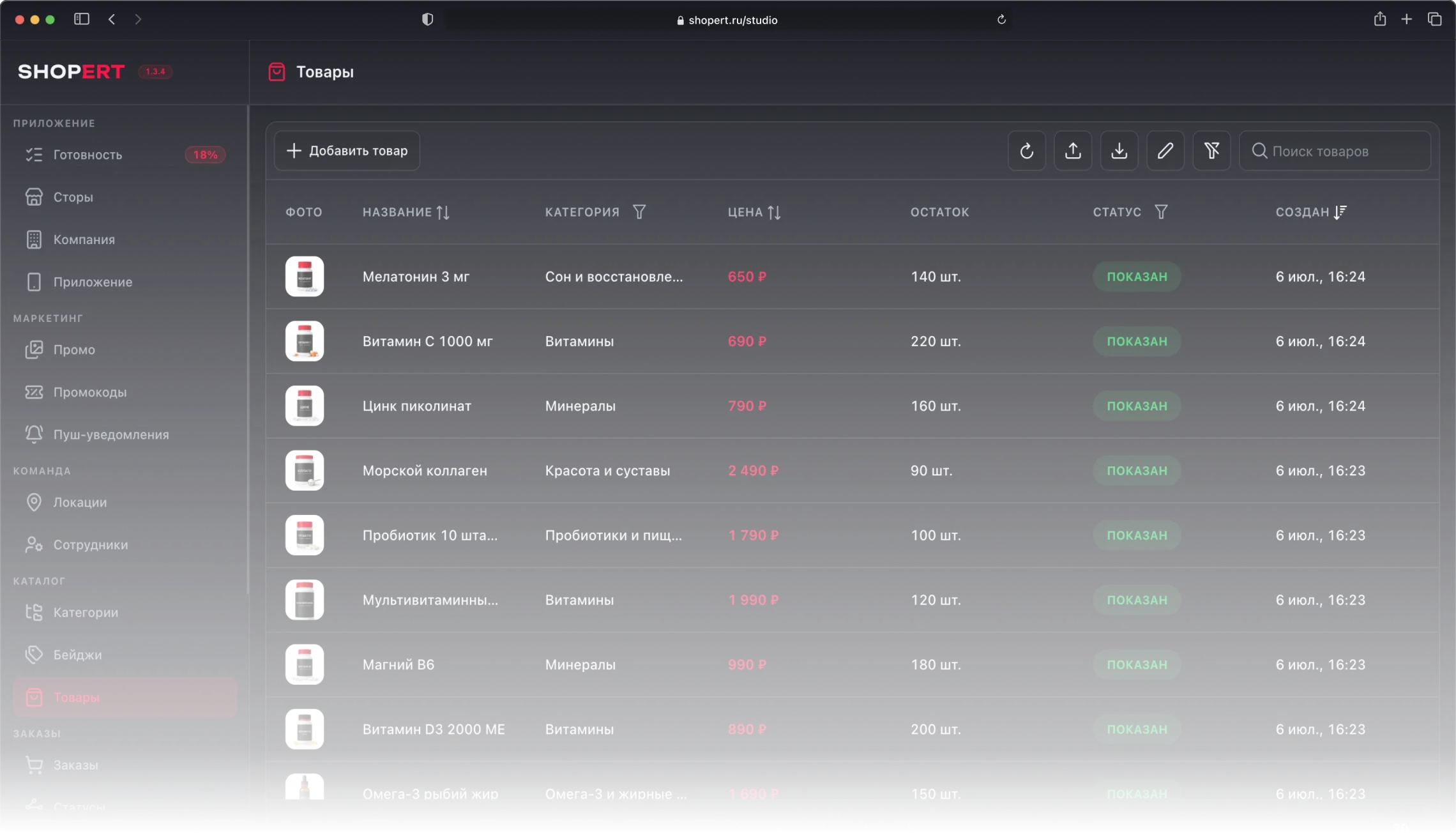Click the refresh products list icon
1456x833 pixels.
pyautogui.click(x=1026, y=151)
